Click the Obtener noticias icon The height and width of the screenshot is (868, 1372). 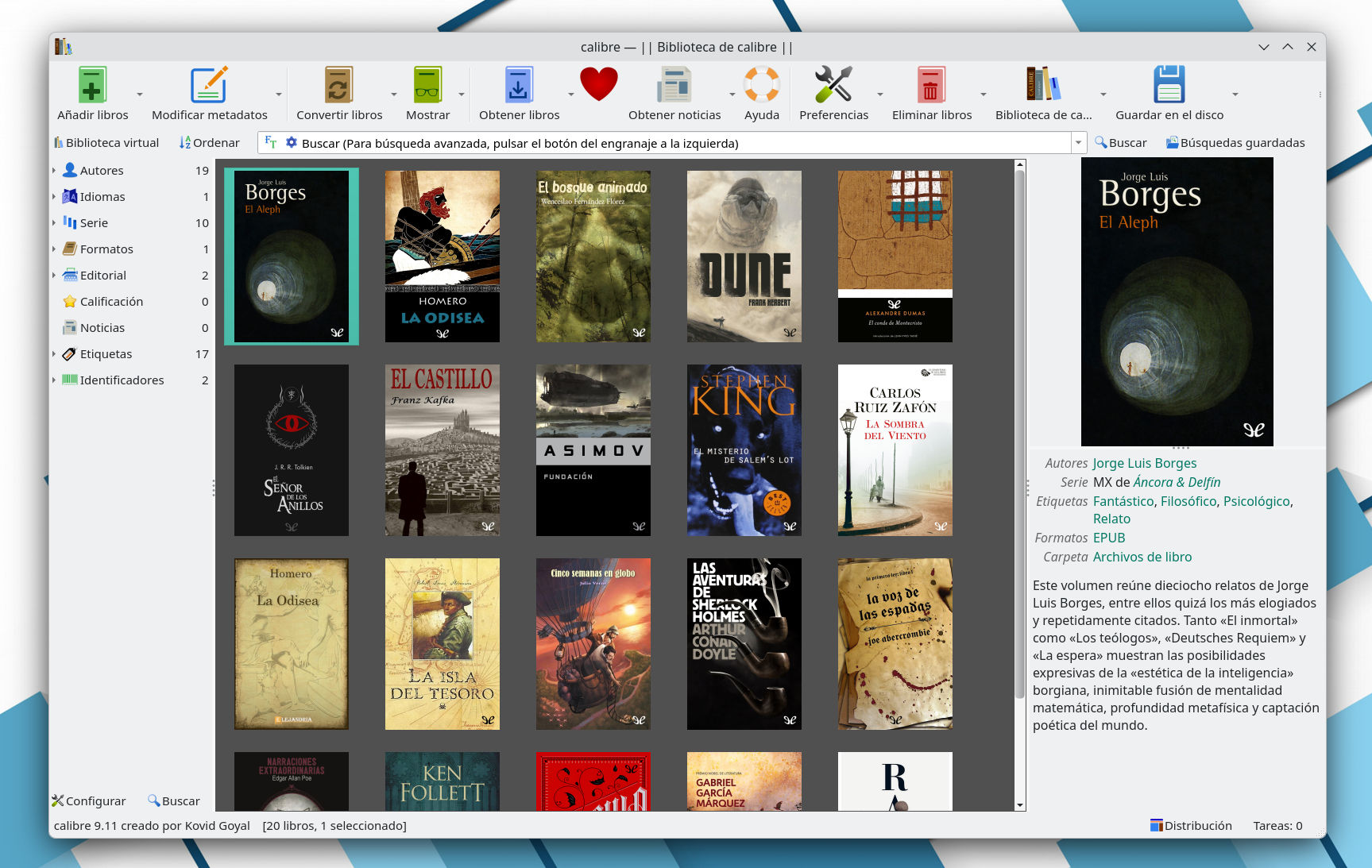click(674, 85)
